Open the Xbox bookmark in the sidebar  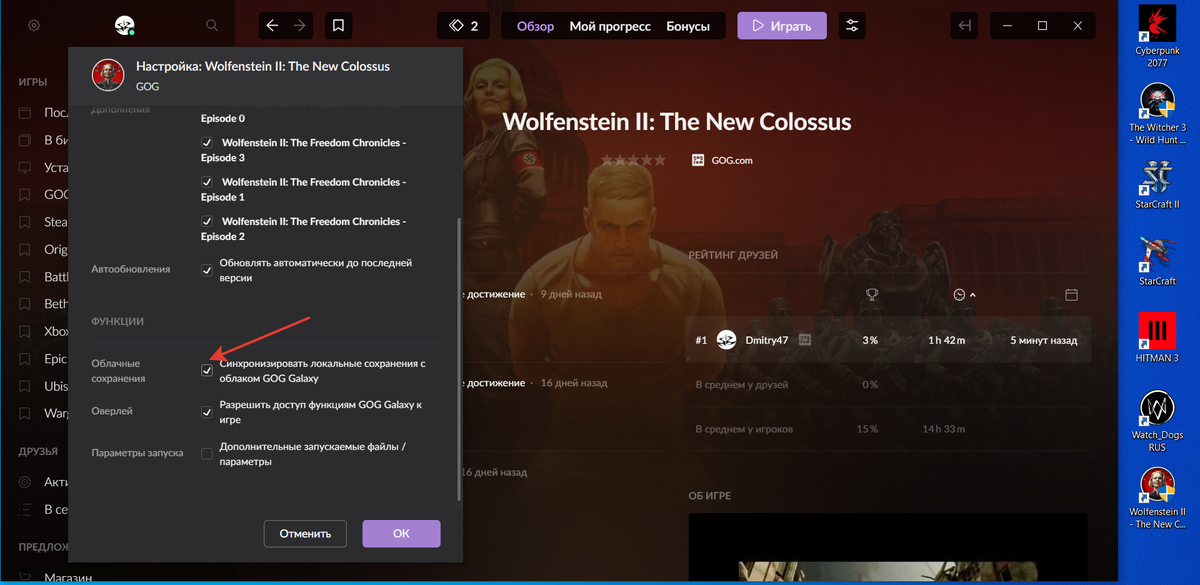coord(44,331)
